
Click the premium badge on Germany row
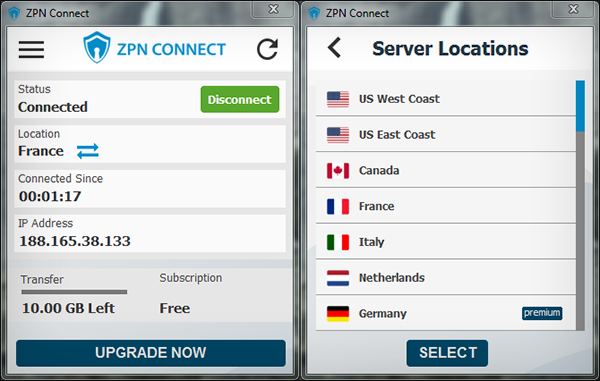542,313
